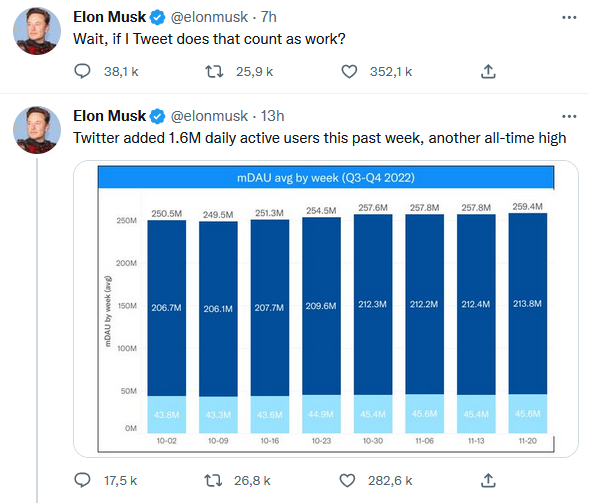This screenshot has width=589, height=503.
Task: Click the verified badge on the 7h tweet
Action: point(157,17)
